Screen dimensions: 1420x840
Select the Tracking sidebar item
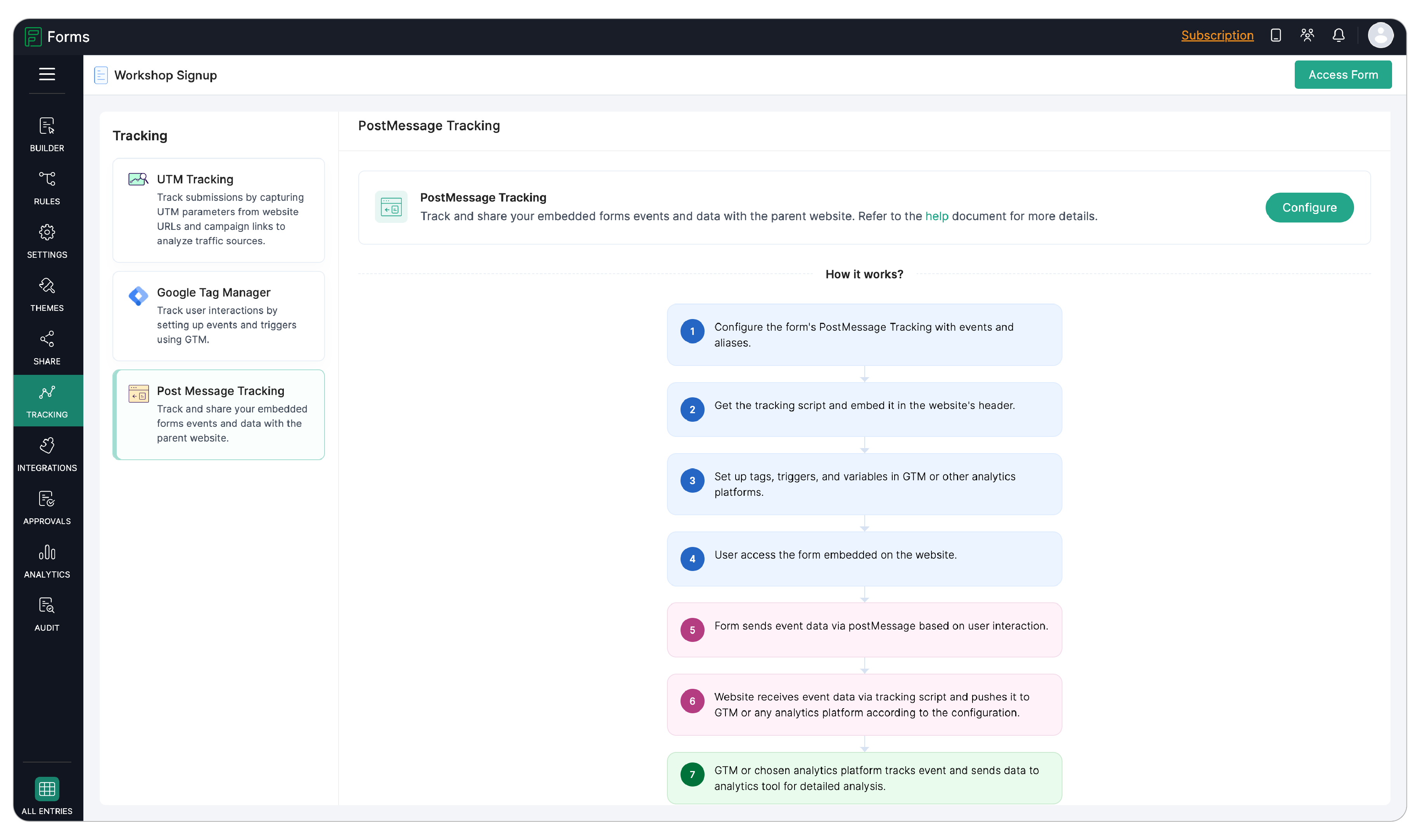coord(47,401)
